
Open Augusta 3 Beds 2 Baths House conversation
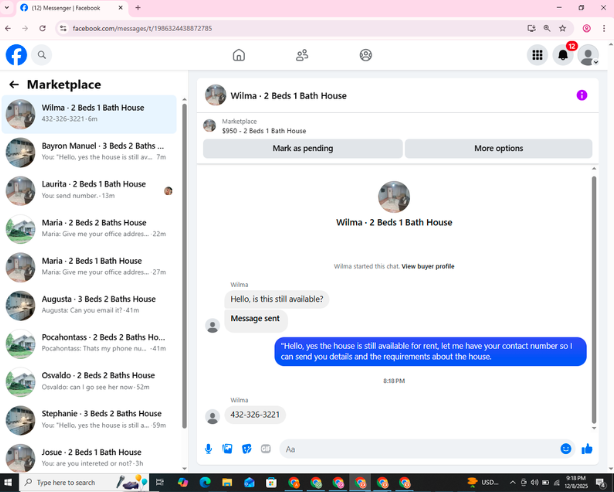(x=89, y=305)
